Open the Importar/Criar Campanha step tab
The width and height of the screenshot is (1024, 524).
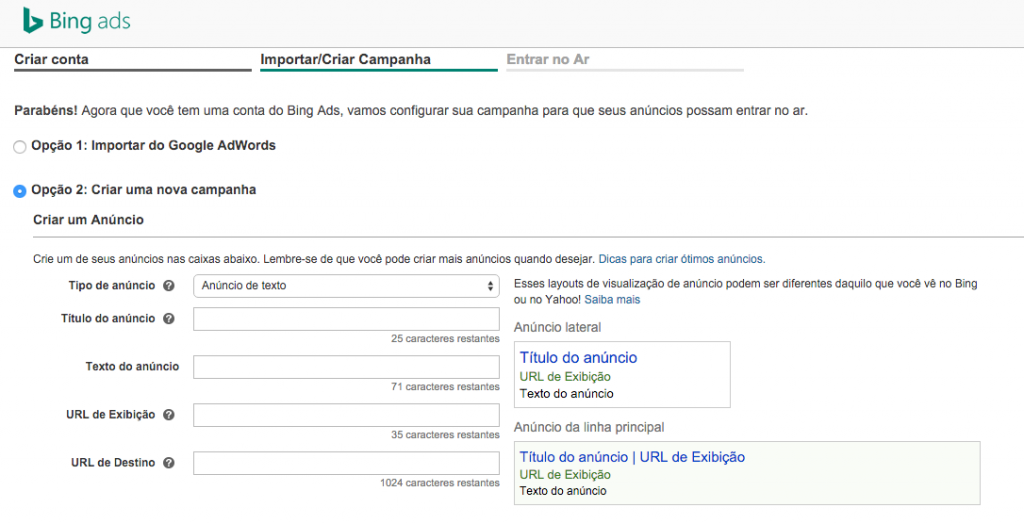[345, 60]
